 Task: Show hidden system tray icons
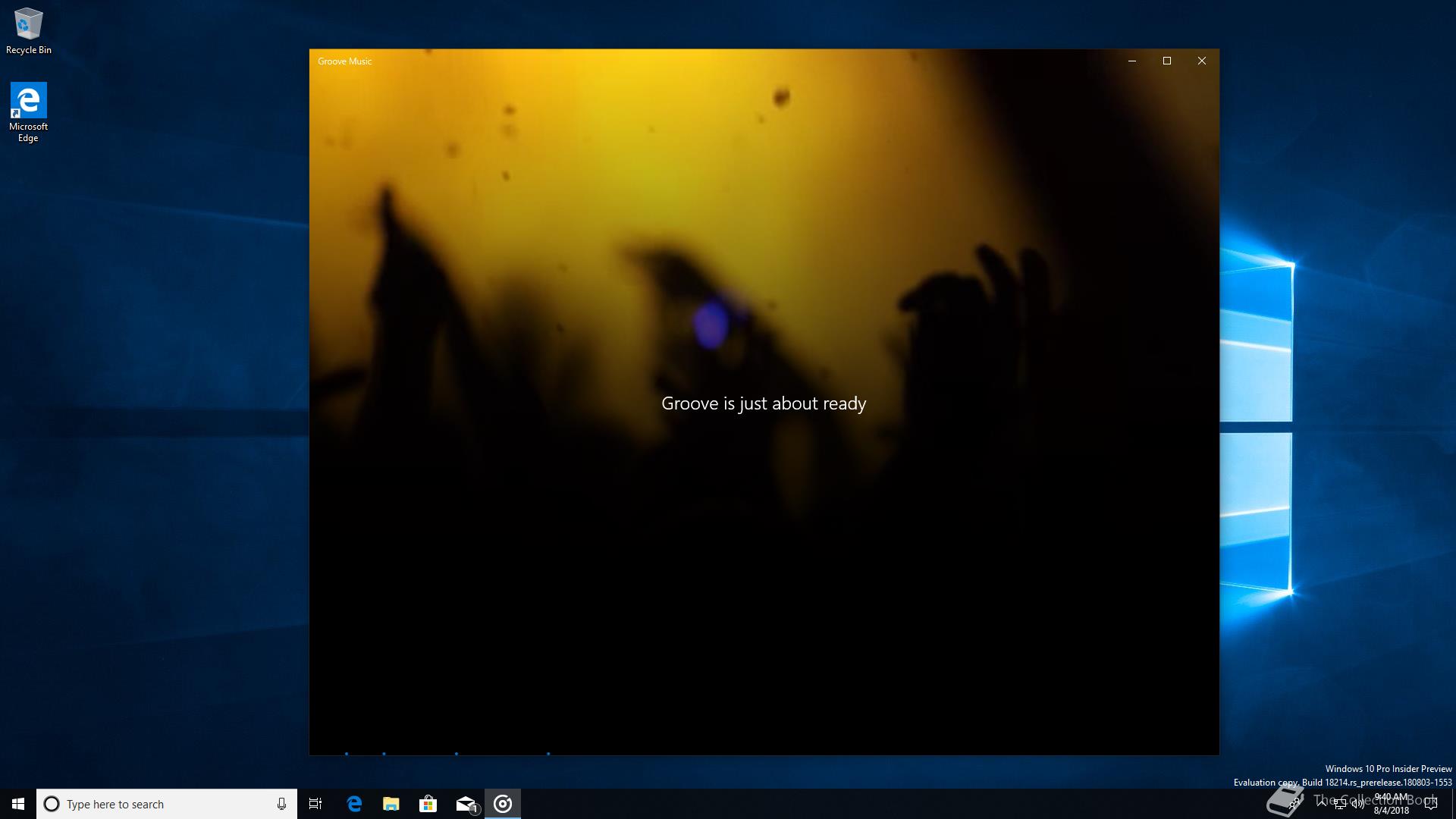[x=1322, y=804]
